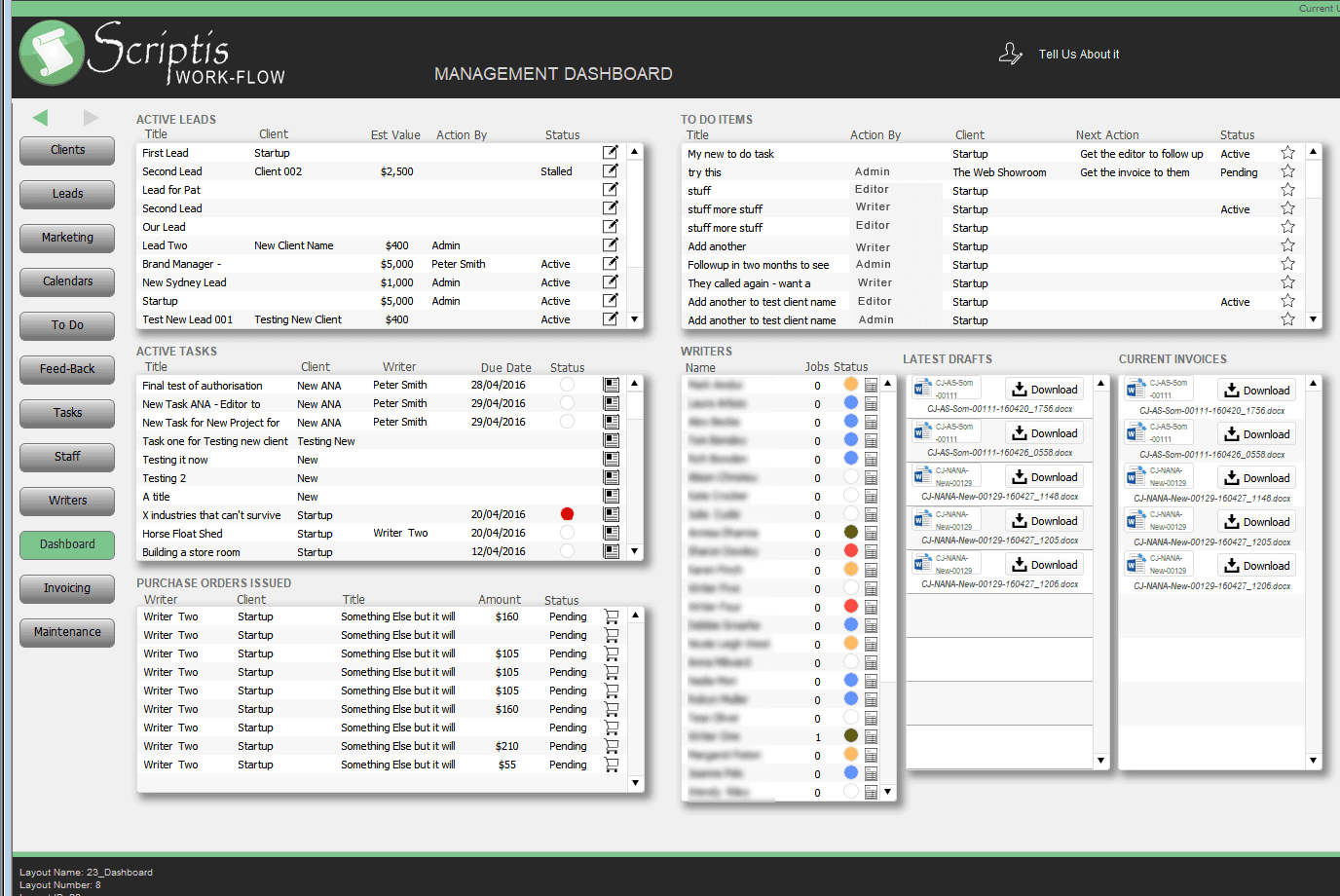This screenshot has width=1340, height=896.
Task: Click orange status dot in first writers row
Action: tap(850, 384)
